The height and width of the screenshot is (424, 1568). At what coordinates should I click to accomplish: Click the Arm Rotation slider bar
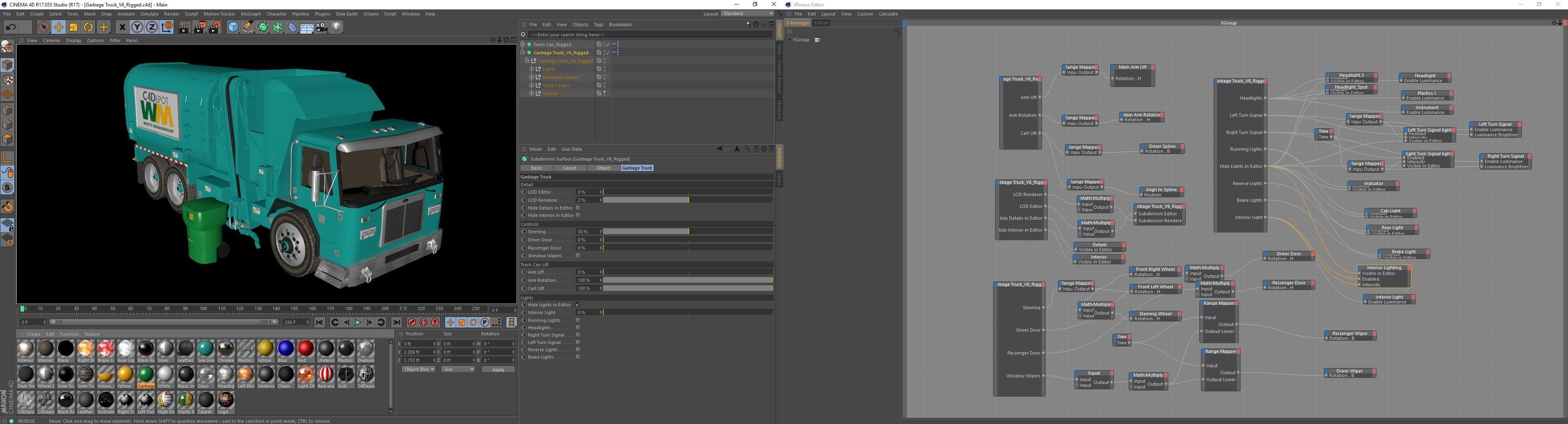pos(688,280)
